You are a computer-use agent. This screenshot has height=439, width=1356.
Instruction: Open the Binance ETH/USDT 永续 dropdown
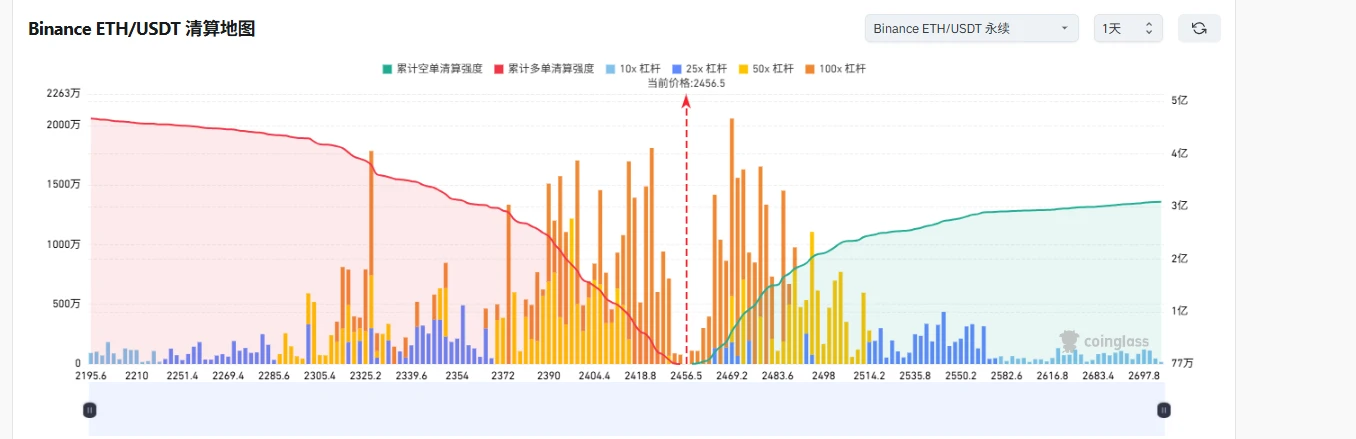click(x=971, y=28)
